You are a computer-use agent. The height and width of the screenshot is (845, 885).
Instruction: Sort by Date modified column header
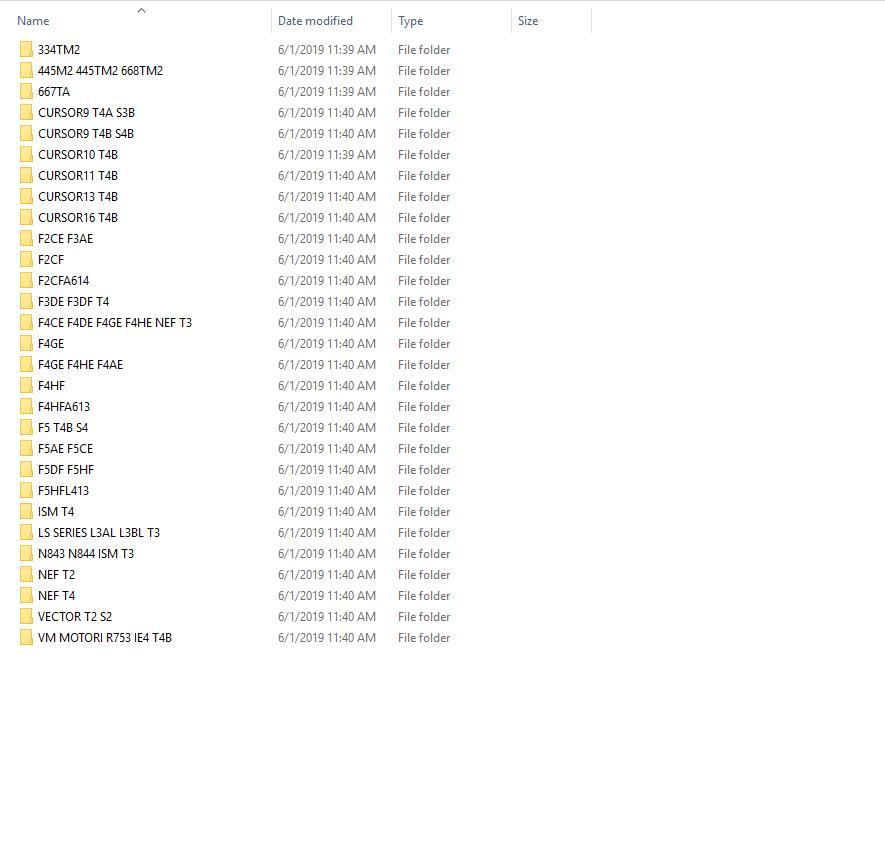click(315, 21)
